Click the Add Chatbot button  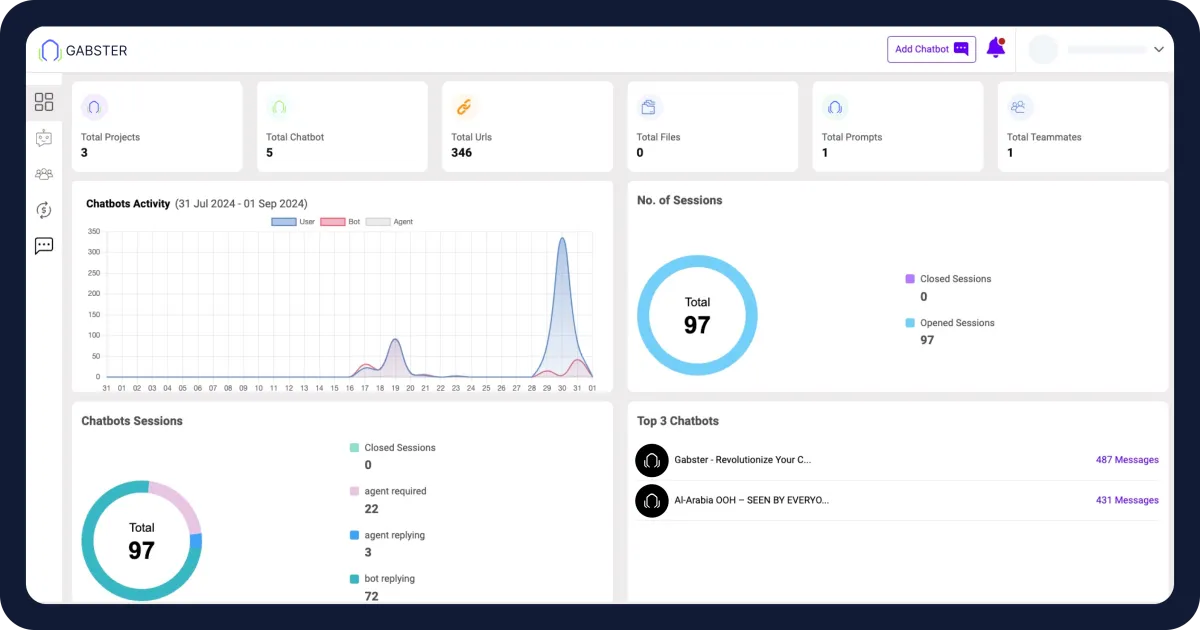[931, 49]
